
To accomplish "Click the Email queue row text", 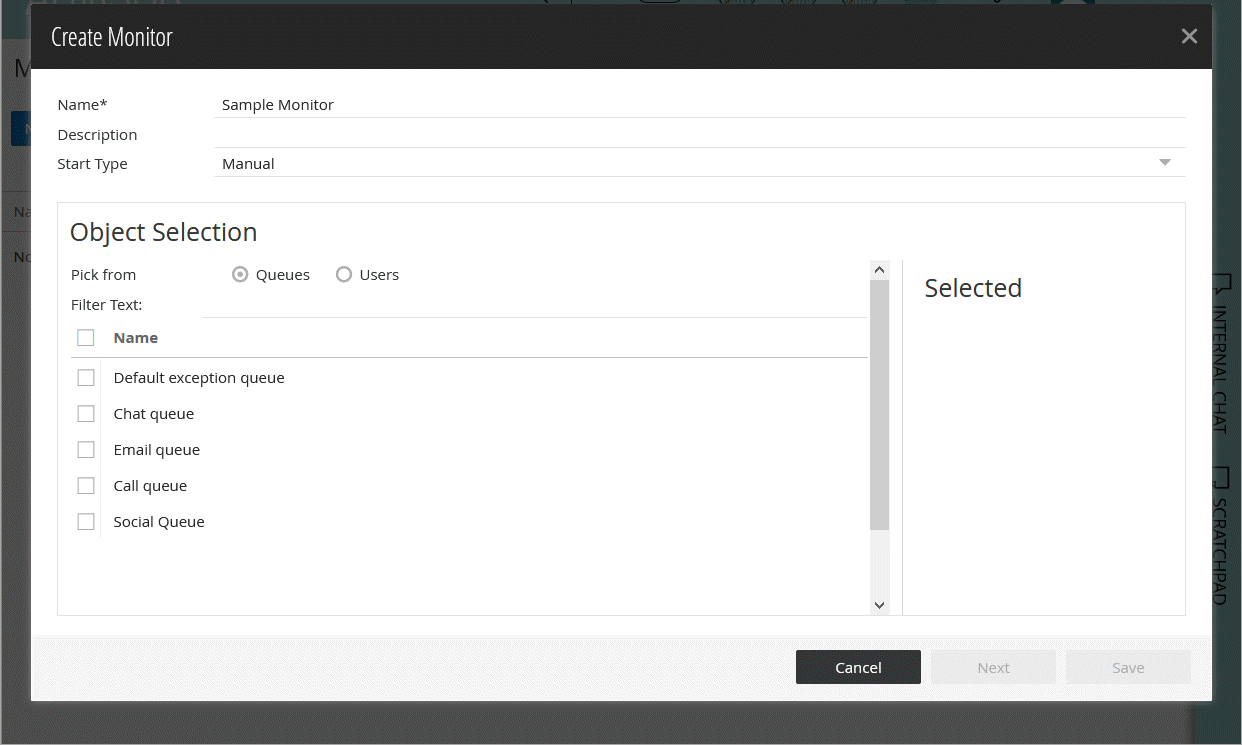I will point(157,450).
